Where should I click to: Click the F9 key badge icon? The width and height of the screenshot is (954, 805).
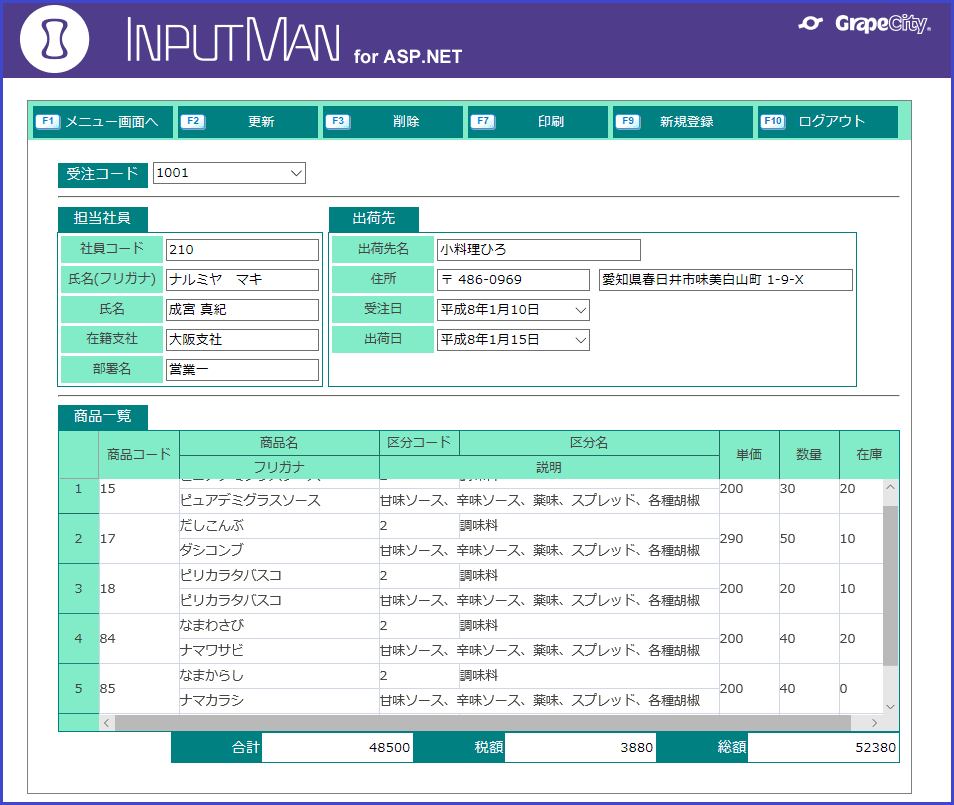coord(627,121)
